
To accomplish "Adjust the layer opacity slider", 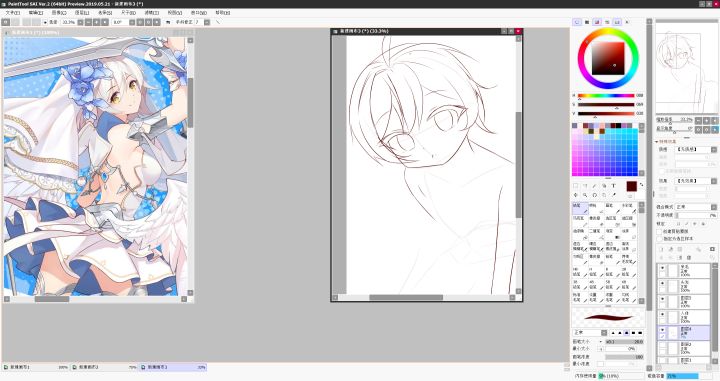I will coord(696,215).
